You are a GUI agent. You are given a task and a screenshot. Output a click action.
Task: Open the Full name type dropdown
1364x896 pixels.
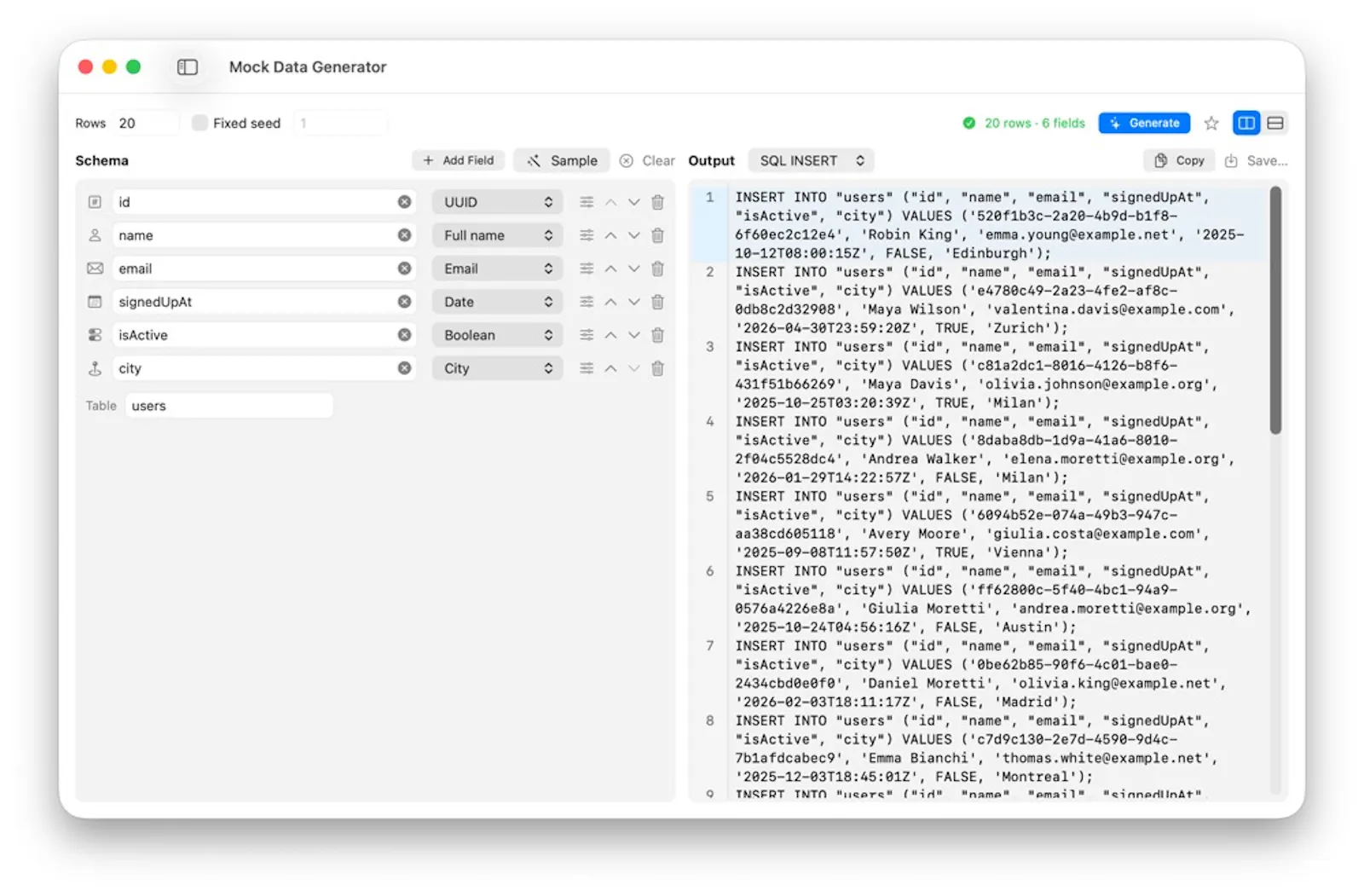497,235
